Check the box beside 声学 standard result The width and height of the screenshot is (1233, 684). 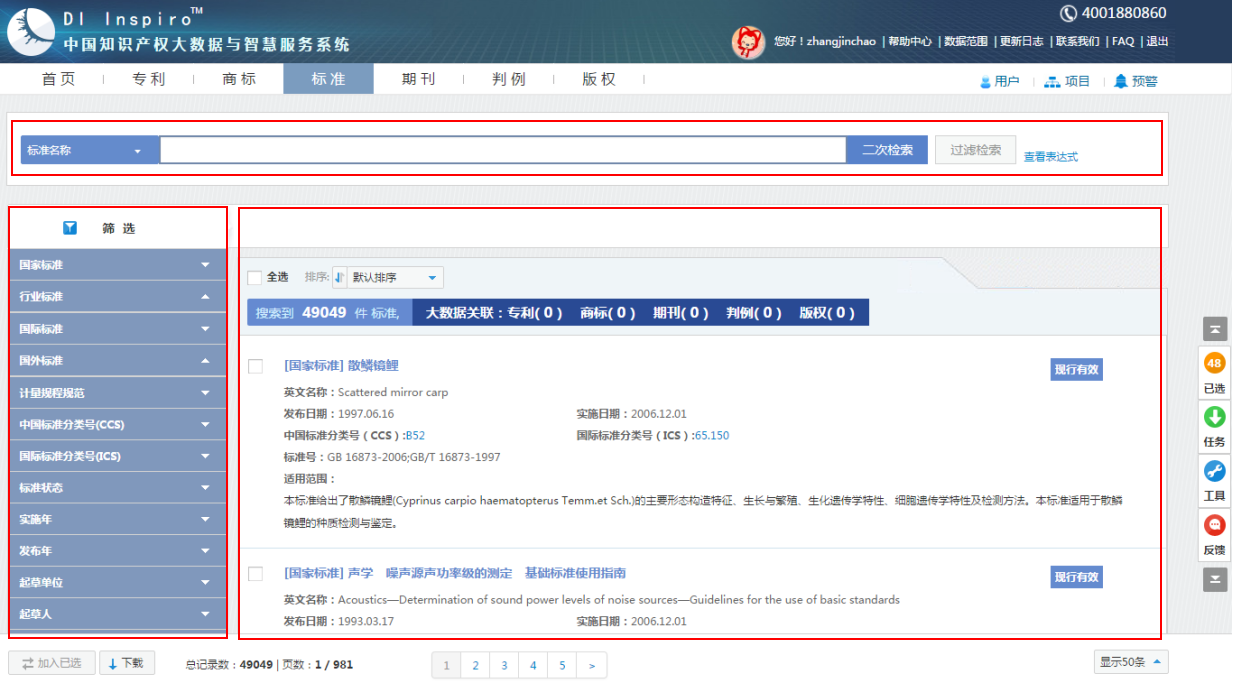point(255,574)
